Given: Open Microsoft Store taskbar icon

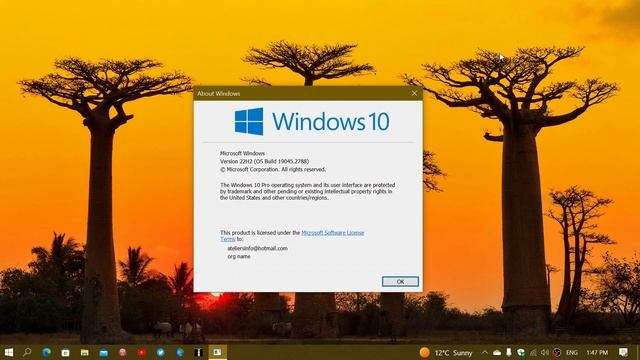Looking at the screenshot, I should [x=65, y=352].
